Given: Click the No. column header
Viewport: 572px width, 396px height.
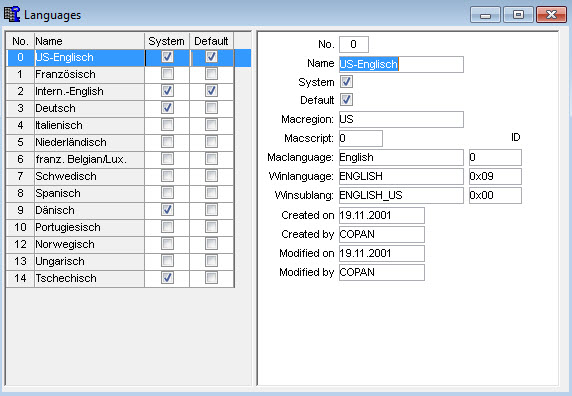Looking at the screenshot, I should pyautogui.click(x=20, y=41).
